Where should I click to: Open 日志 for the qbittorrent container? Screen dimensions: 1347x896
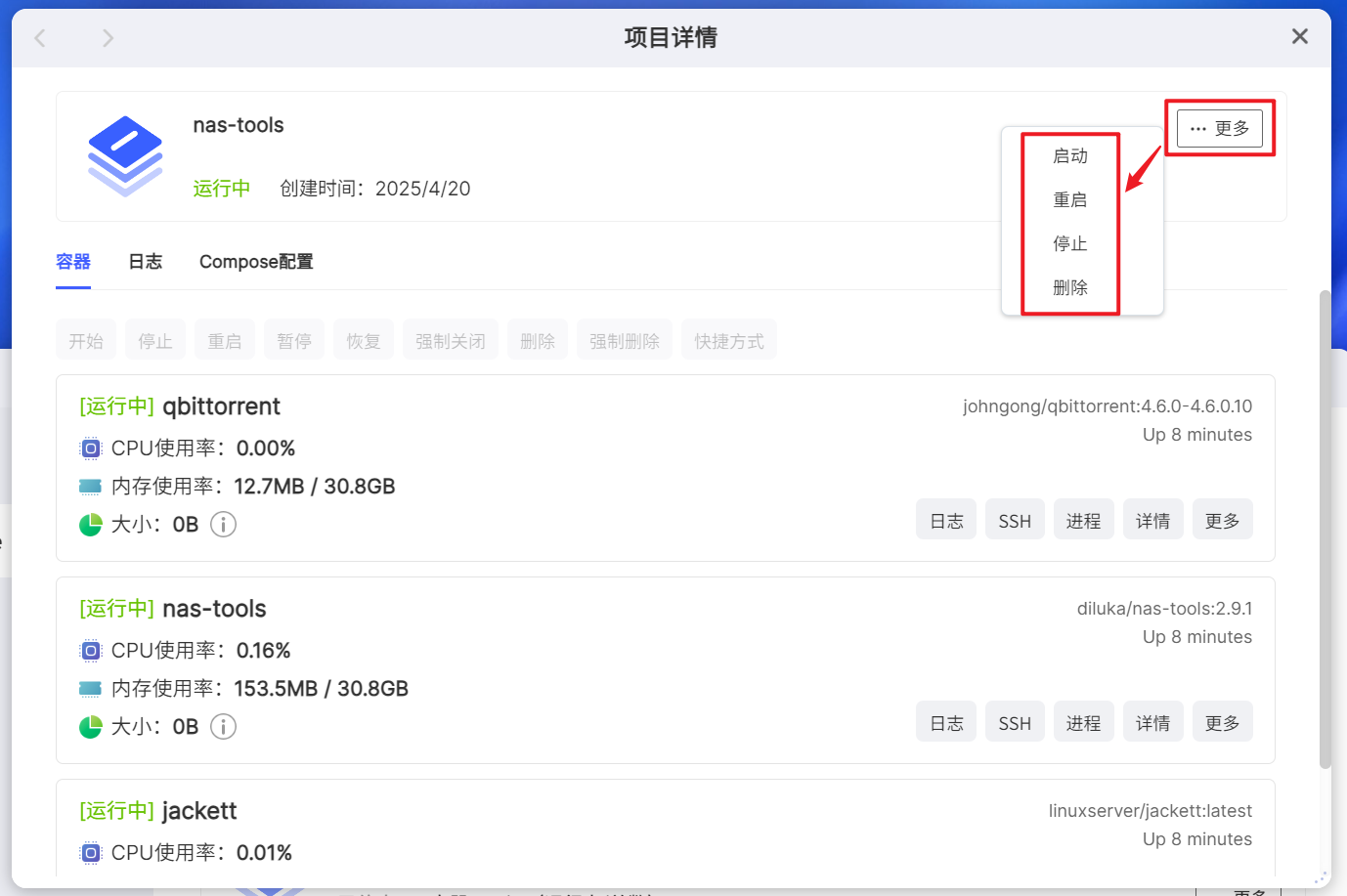point(946,520)
